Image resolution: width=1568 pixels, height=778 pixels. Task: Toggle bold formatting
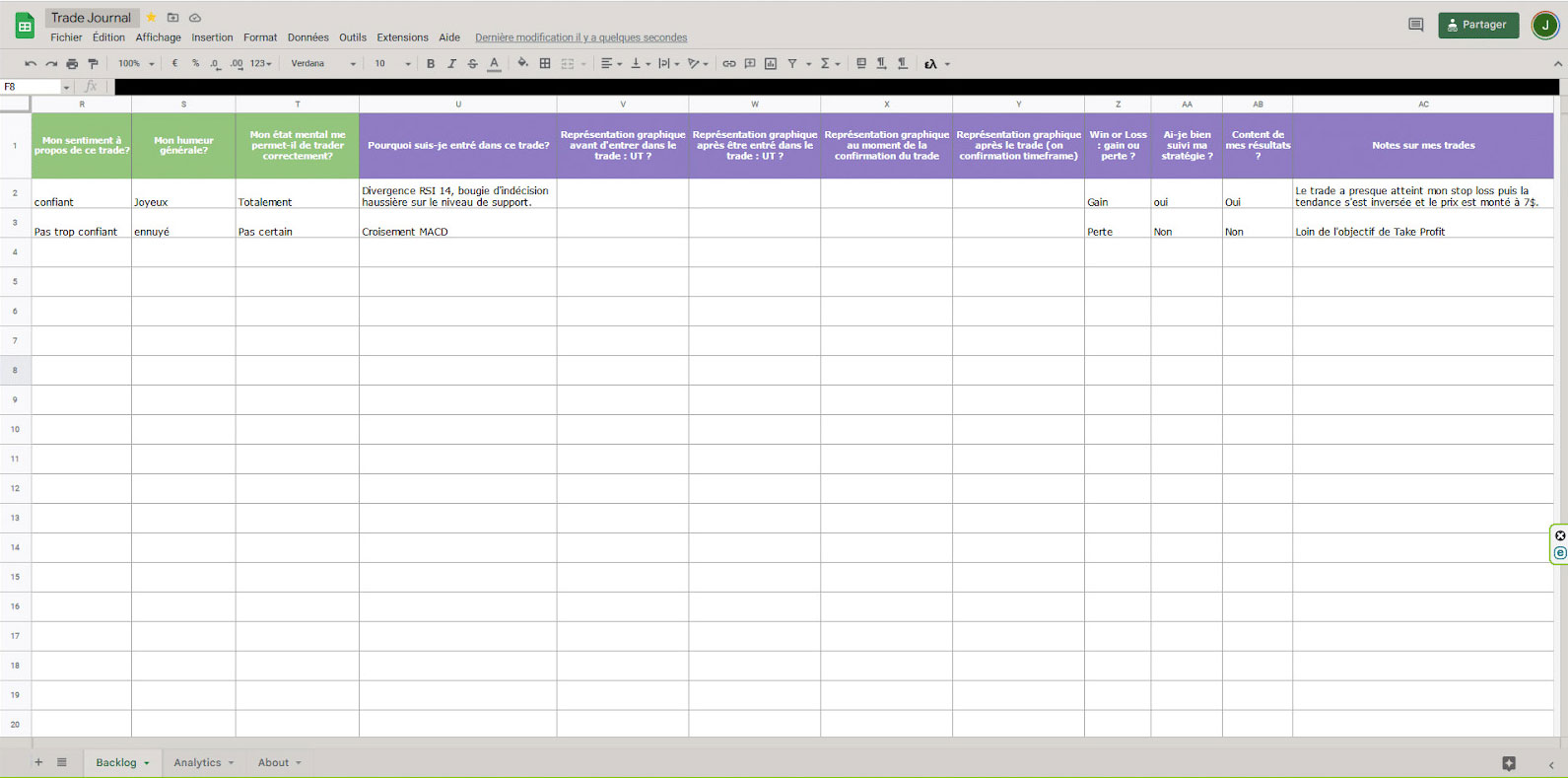431,63
